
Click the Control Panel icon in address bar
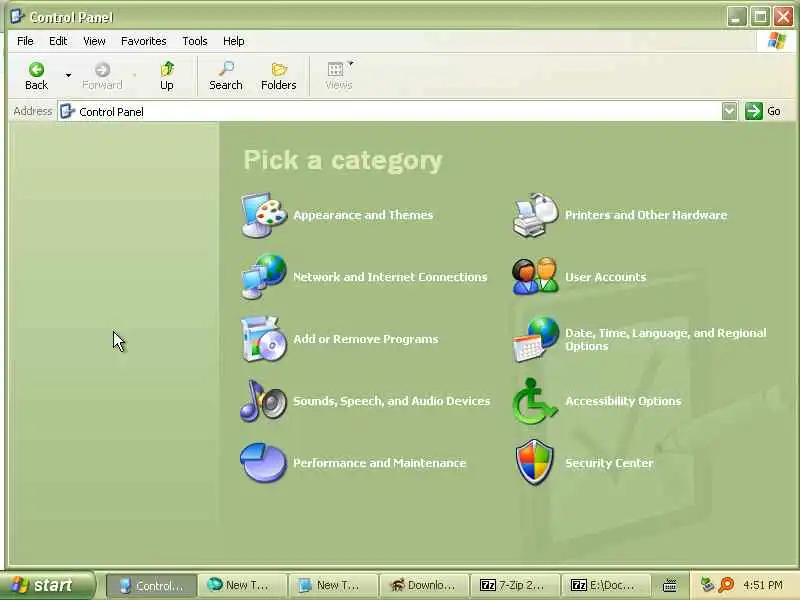pyautogui.click(x=67, y=111)
